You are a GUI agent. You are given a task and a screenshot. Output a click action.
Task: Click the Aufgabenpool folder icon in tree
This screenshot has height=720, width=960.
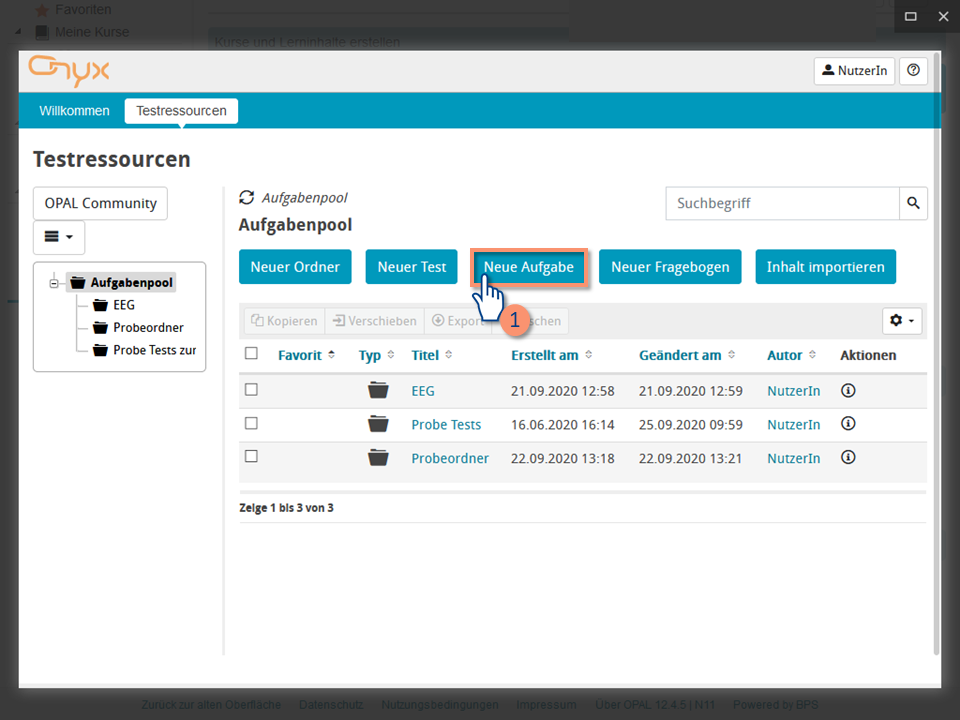tap(78, 282)
